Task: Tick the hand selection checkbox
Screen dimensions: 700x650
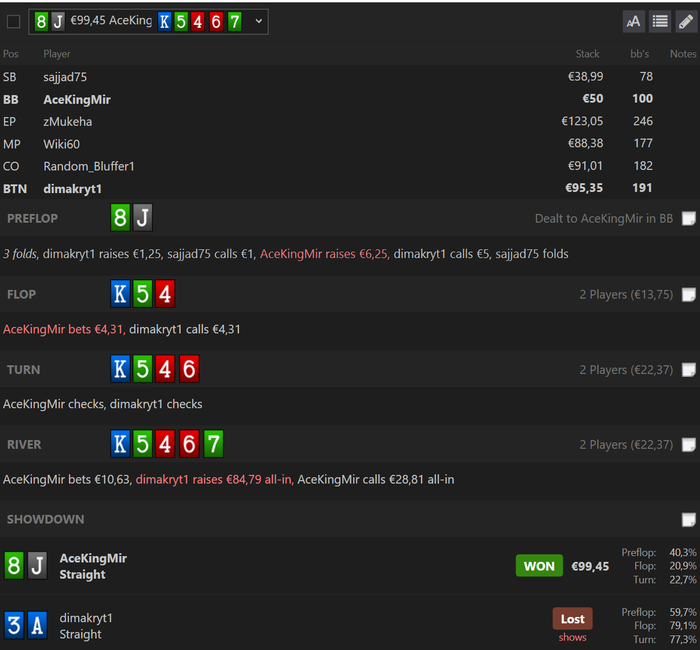Action: (13, 21)
